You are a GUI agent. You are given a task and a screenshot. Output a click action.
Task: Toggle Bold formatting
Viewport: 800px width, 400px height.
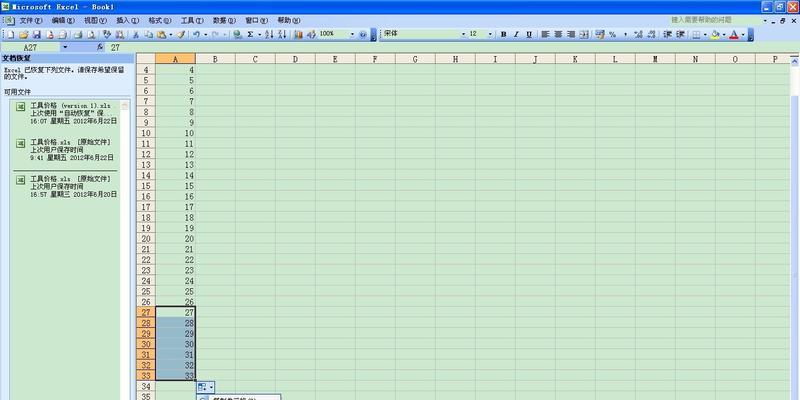504,34
